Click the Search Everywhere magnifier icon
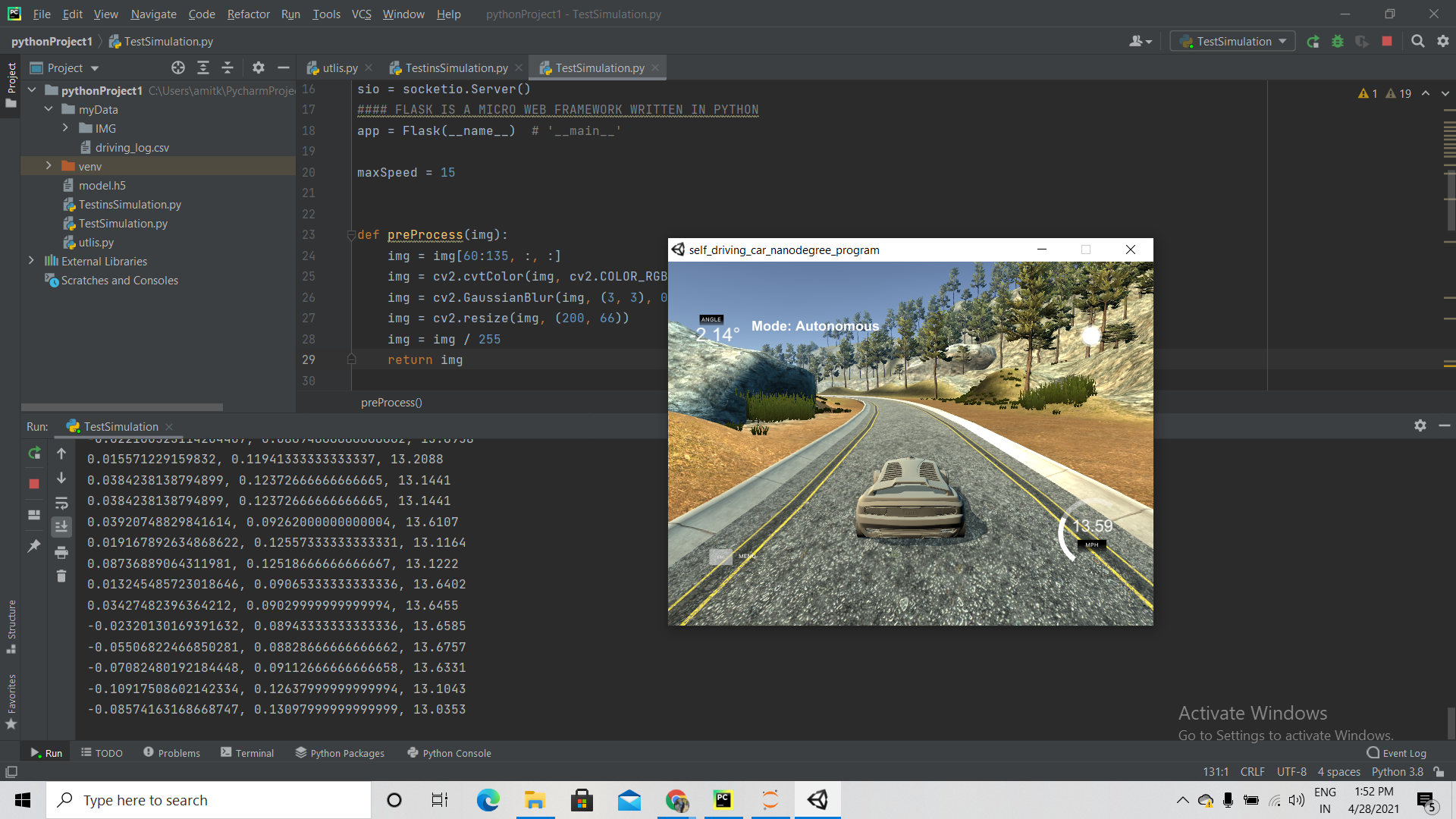The image size is (1456, 819). pyautogui.click(x=1417, y=42)
